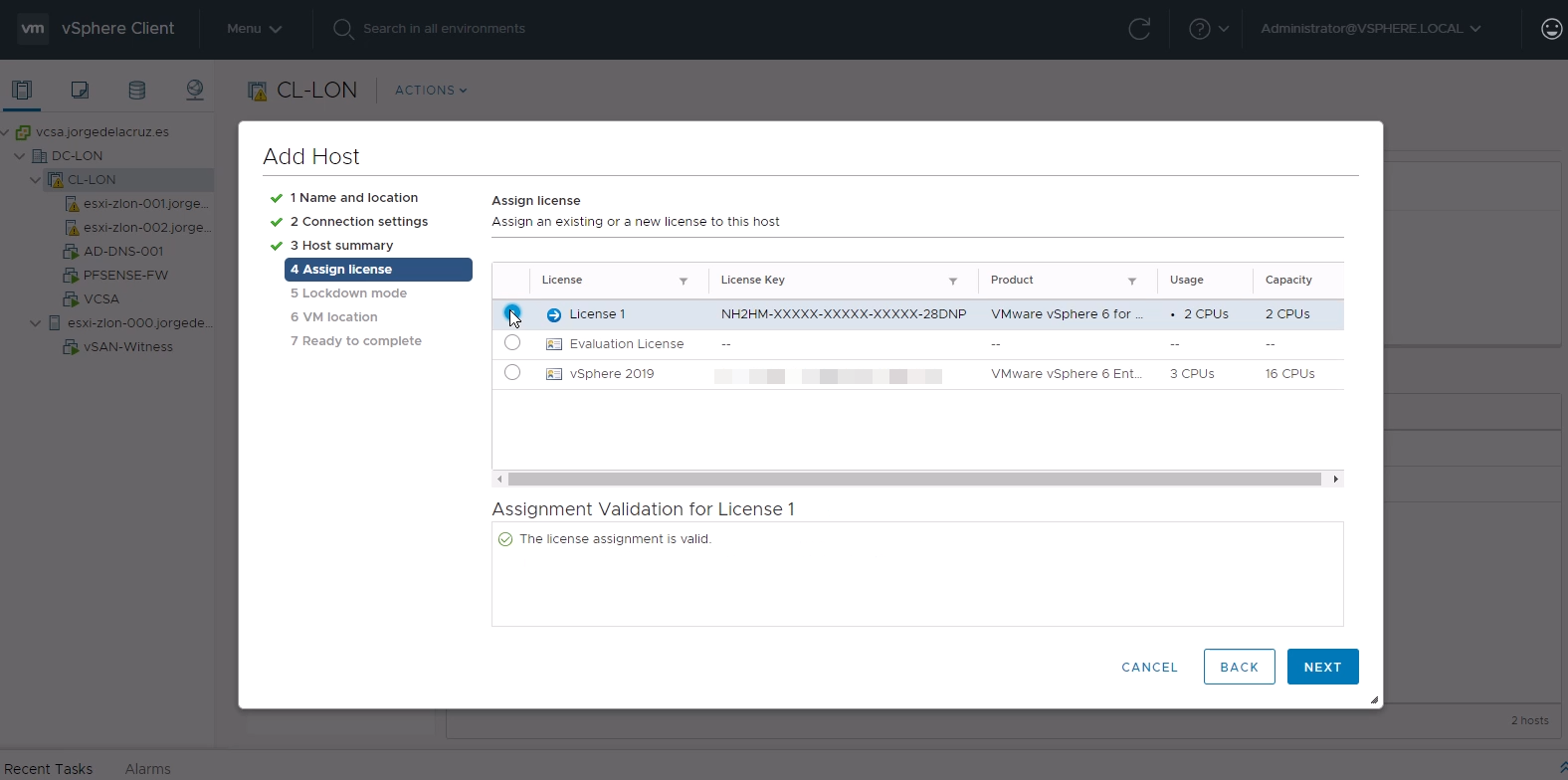1568x780 pixels.
Task: Open the Storage inventory tab
Action: point(137,91)
